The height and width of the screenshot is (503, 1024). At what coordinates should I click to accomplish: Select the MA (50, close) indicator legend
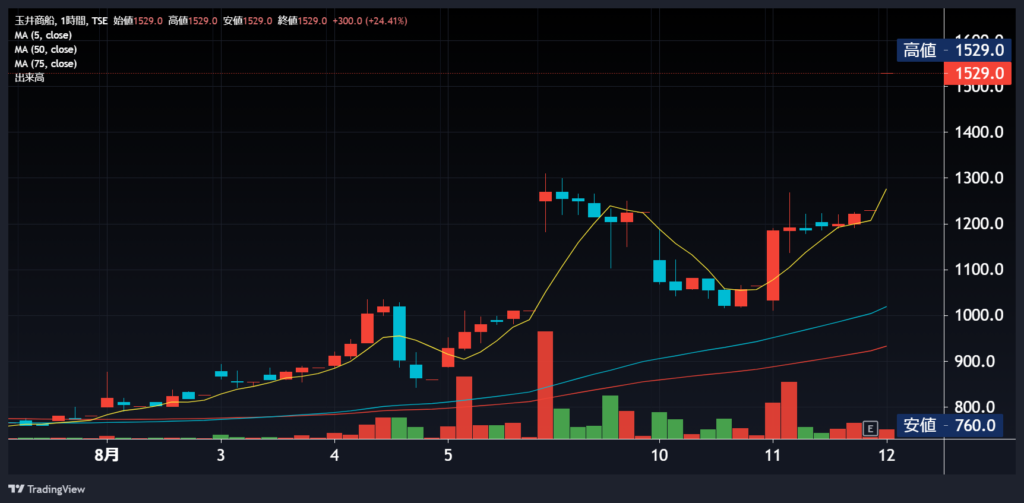[46, 50]
